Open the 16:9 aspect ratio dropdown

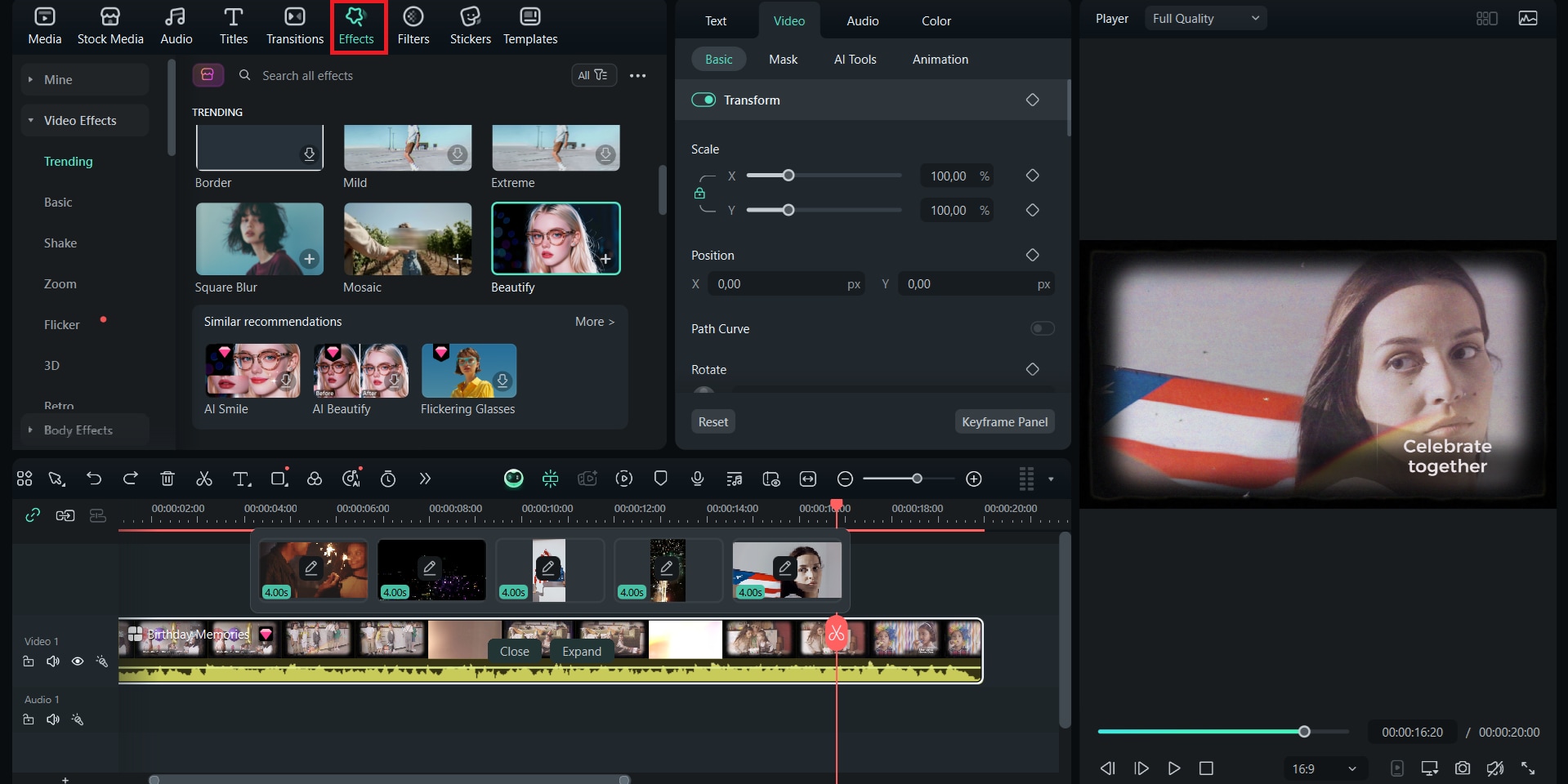1324,768
